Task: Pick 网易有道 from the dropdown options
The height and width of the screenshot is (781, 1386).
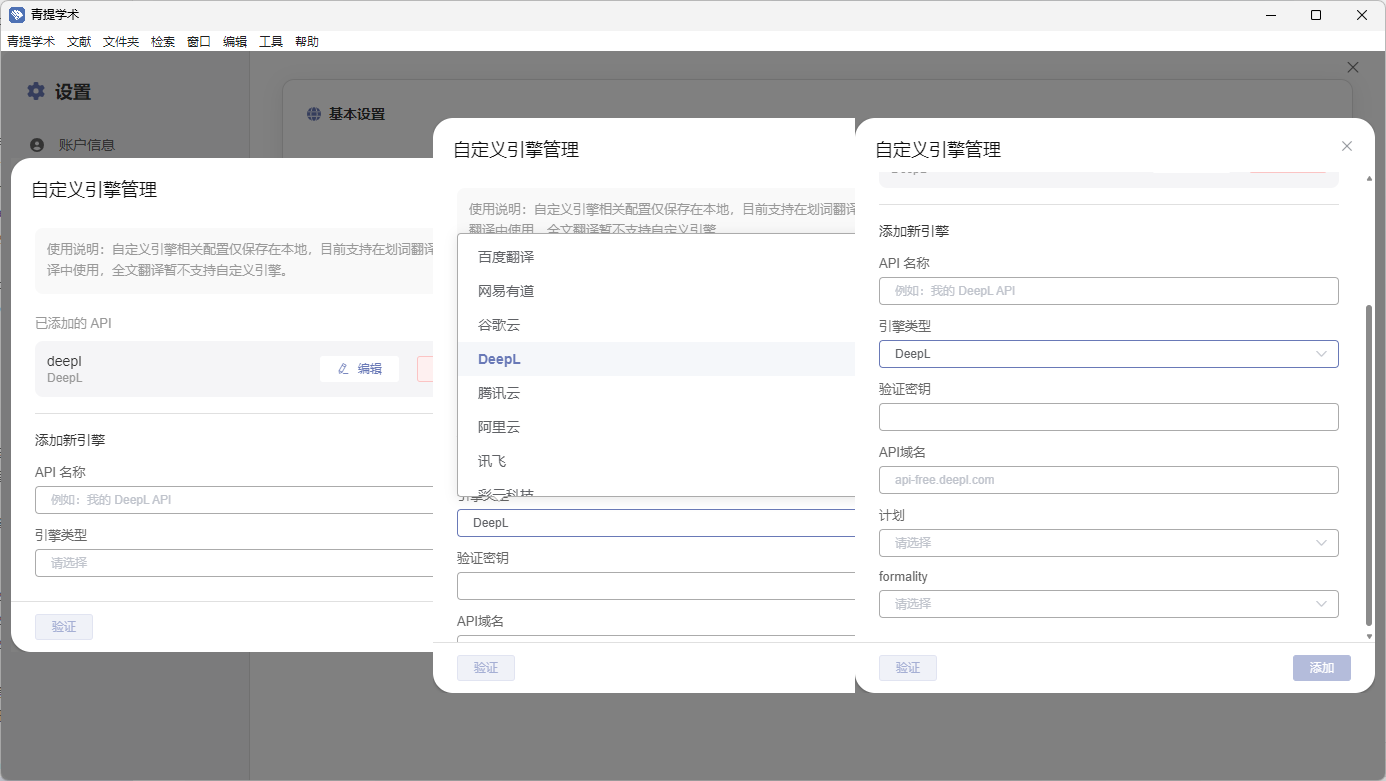Action: point(506,291)
